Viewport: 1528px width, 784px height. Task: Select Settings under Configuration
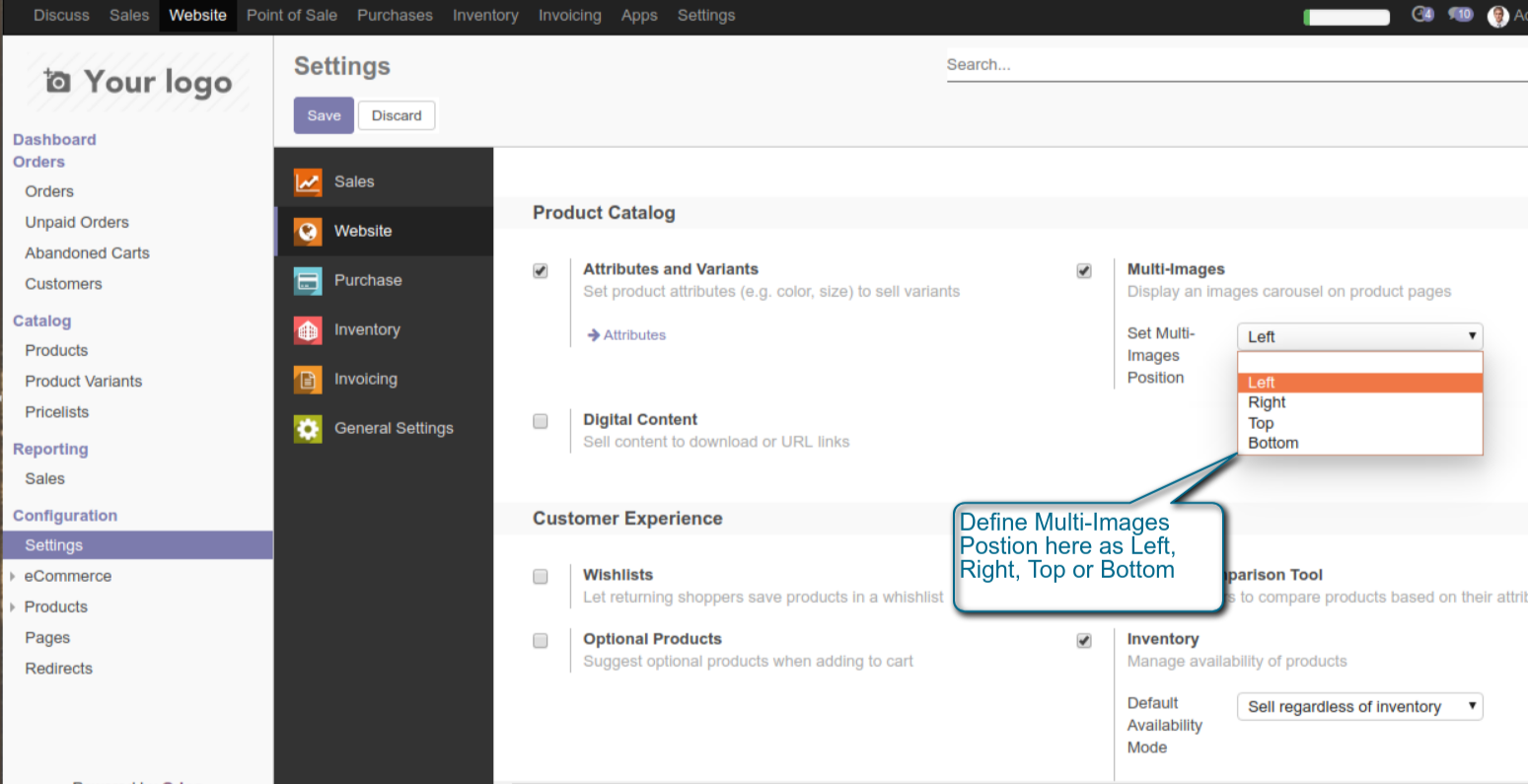point(136,545)
